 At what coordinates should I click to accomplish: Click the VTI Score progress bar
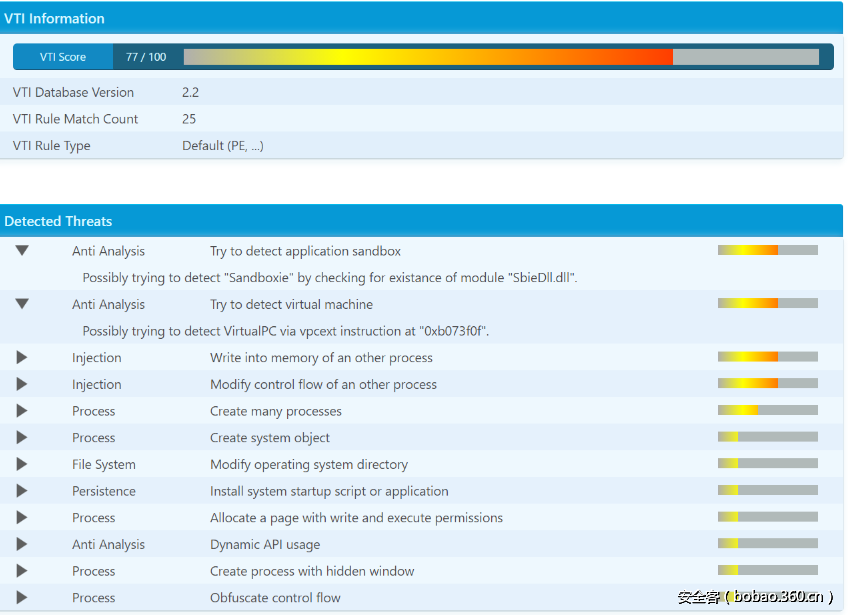point(500,57)
